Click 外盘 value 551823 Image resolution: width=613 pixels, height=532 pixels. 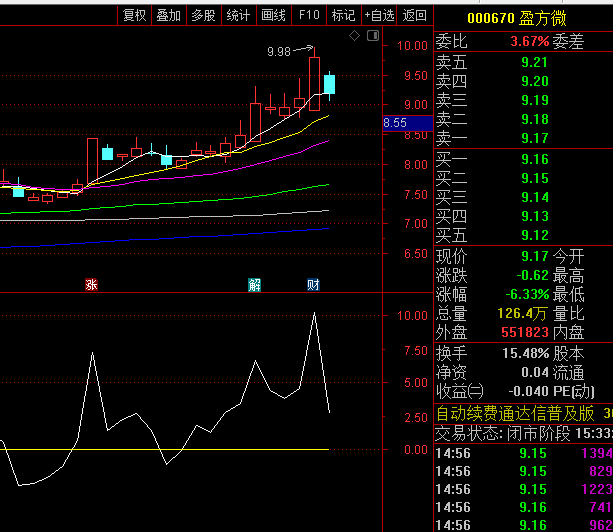click(x=525, y=332)
